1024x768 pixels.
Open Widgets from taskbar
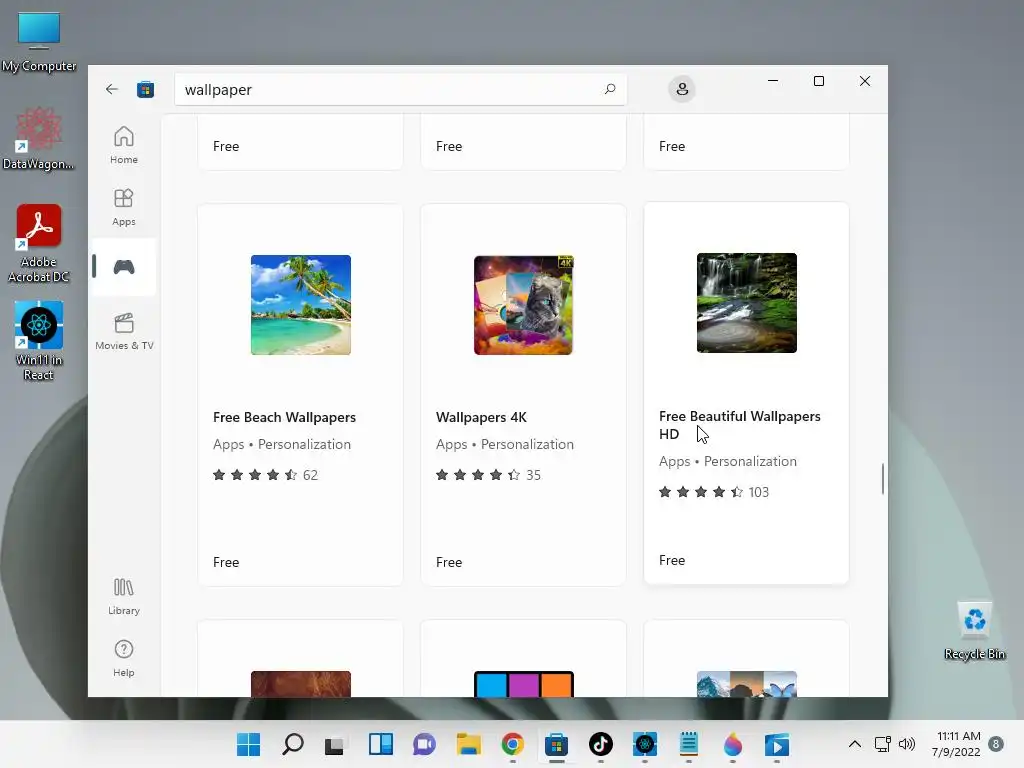pos(380,744)
